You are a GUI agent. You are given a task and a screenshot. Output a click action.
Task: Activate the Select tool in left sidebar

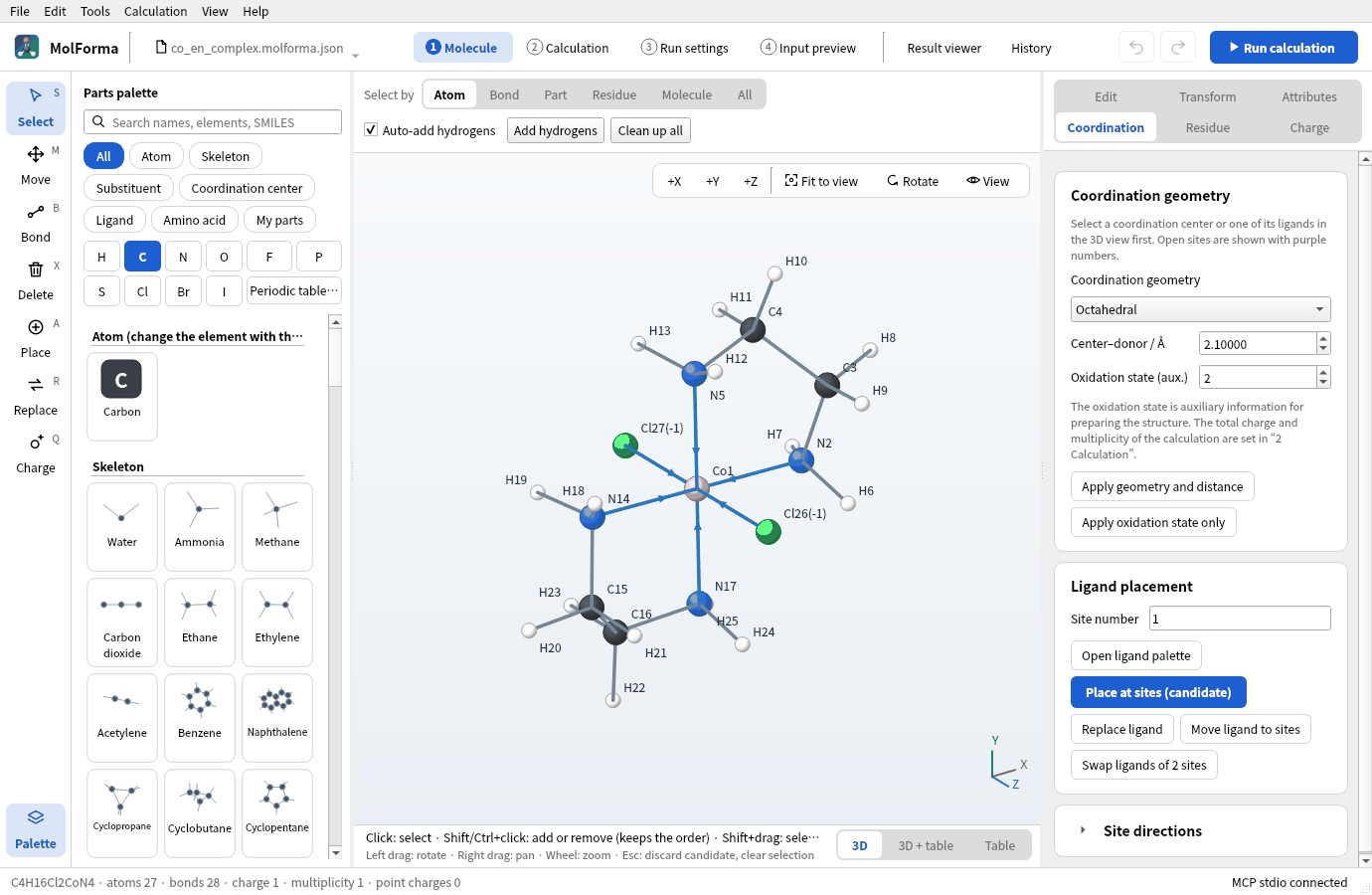click(36, 107)
